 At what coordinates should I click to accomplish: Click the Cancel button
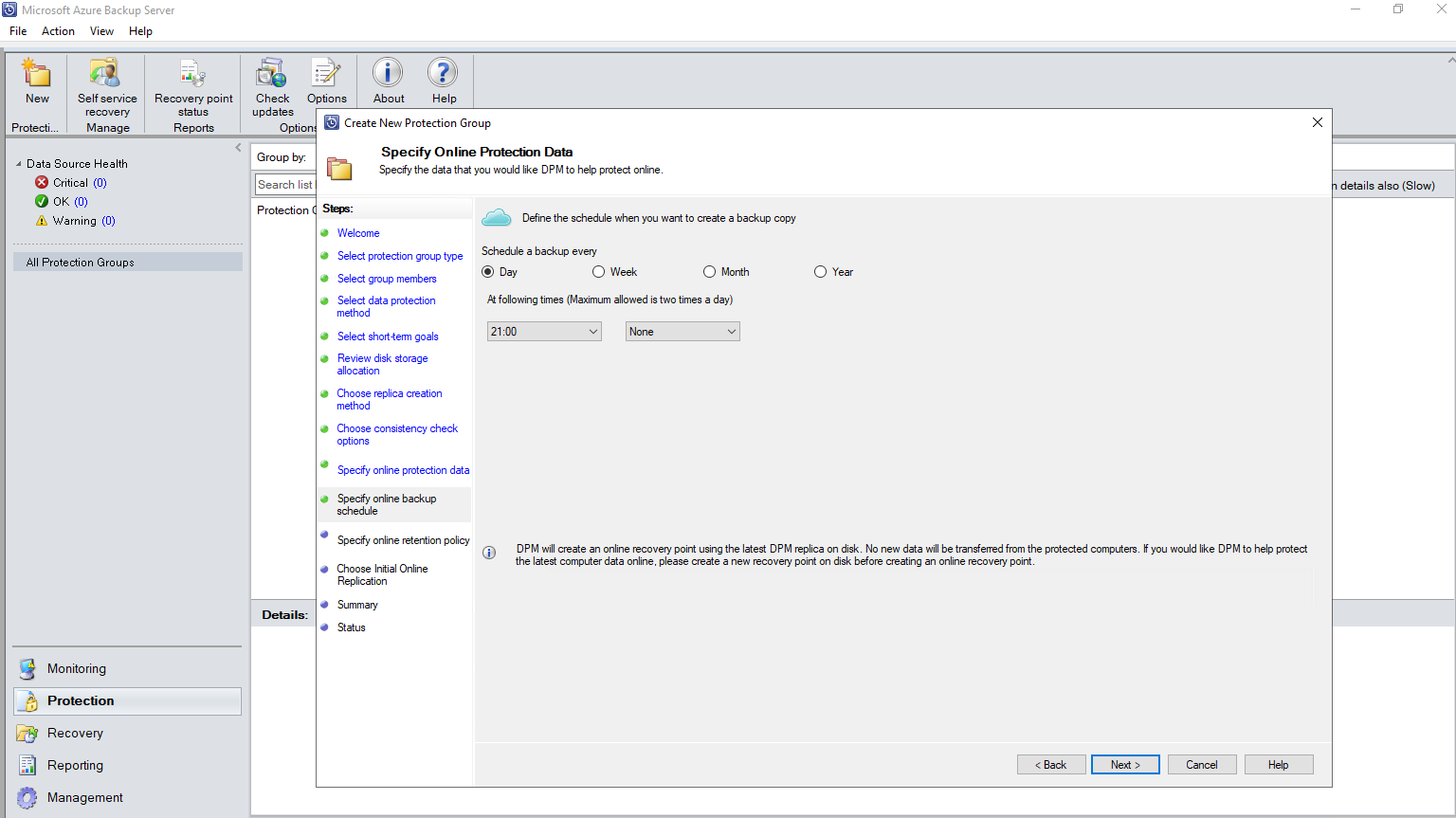1202,765
